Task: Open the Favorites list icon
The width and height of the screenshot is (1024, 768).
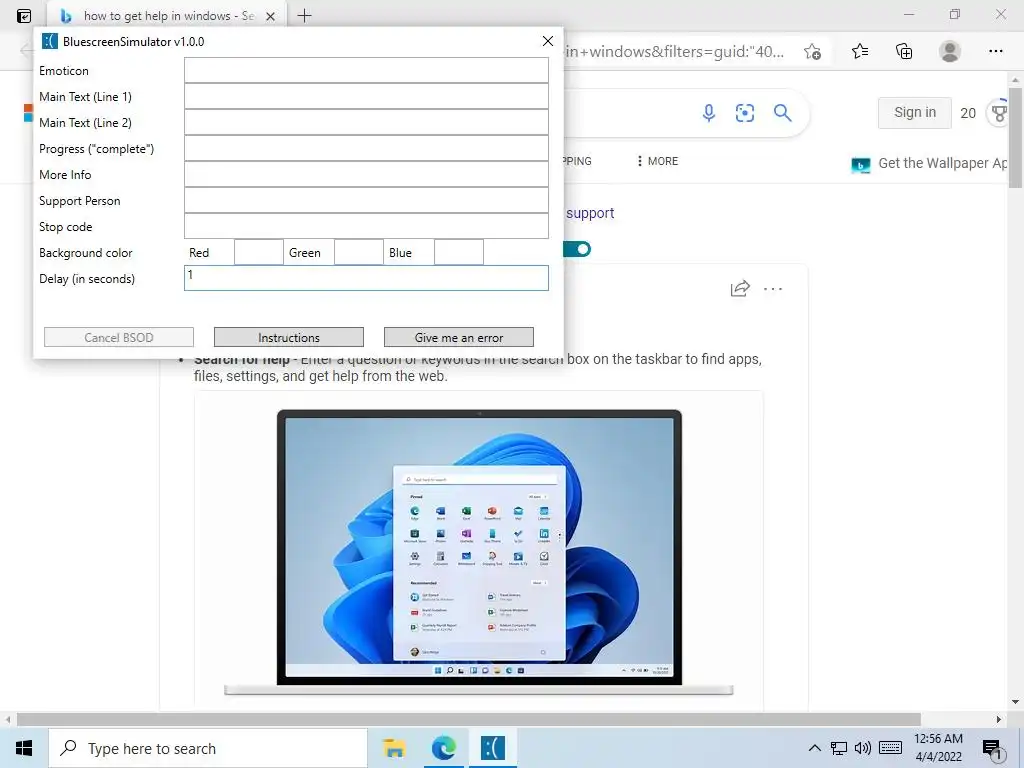Action: tap(860, 52)
